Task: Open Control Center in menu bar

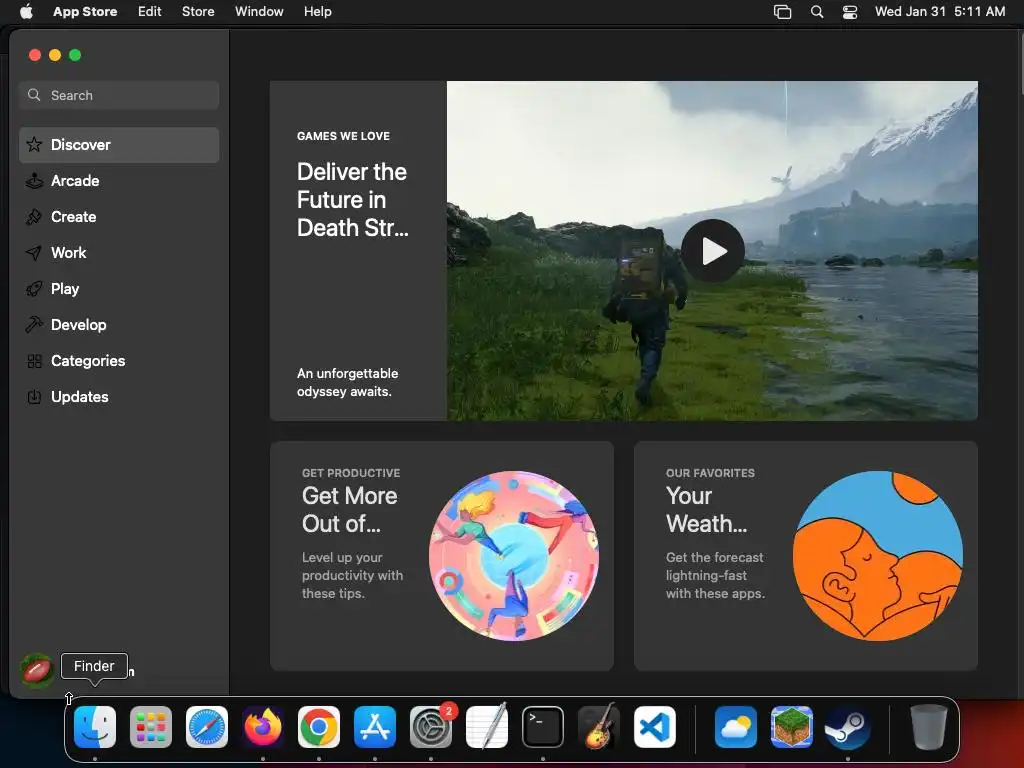Action: (x=850, y=11)
